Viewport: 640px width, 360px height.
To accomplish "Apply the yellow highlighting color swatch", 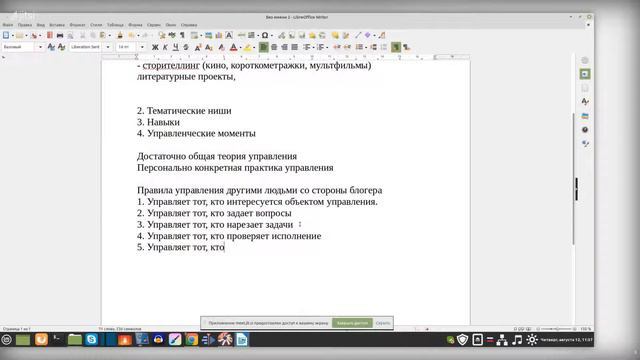I will 247,47.
